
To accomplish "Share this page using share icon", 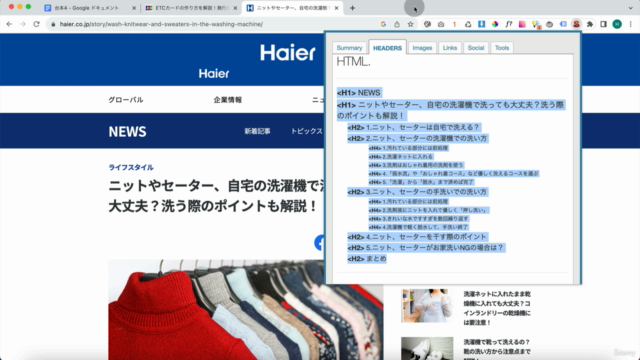I will point(397,24).
